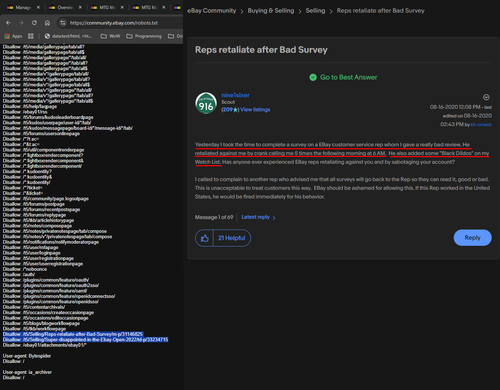The width and height of the screenshot is (500, 390).
Task: Click Disallow line for /*nobounce
Action: 25,269
